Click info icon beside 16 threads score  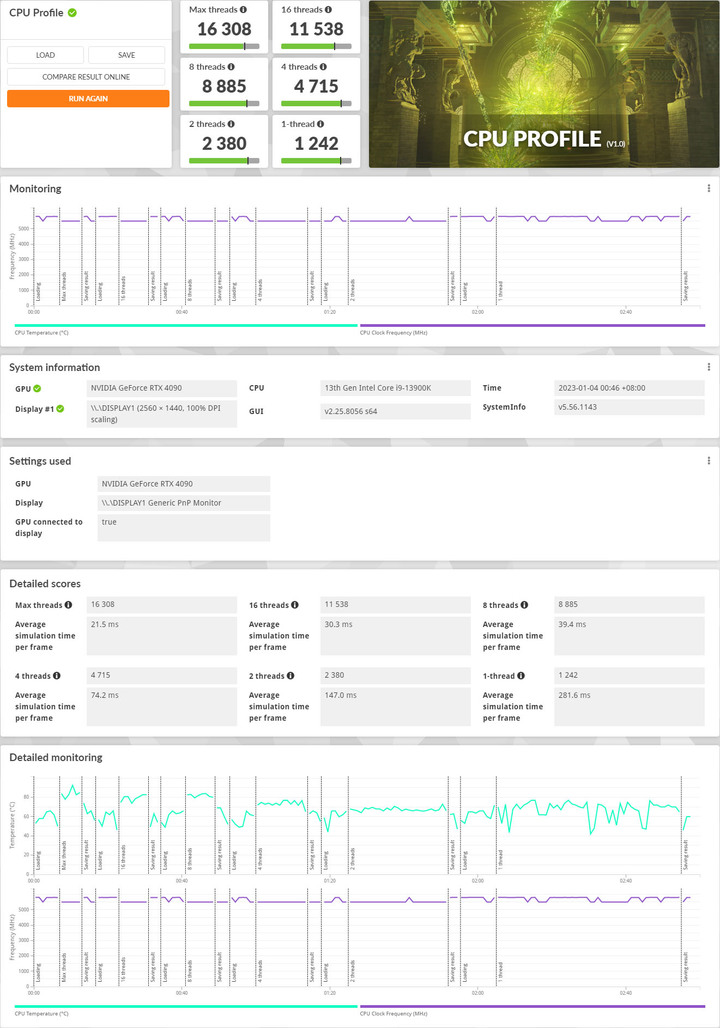pyautogui.click(x=329, y=10)
